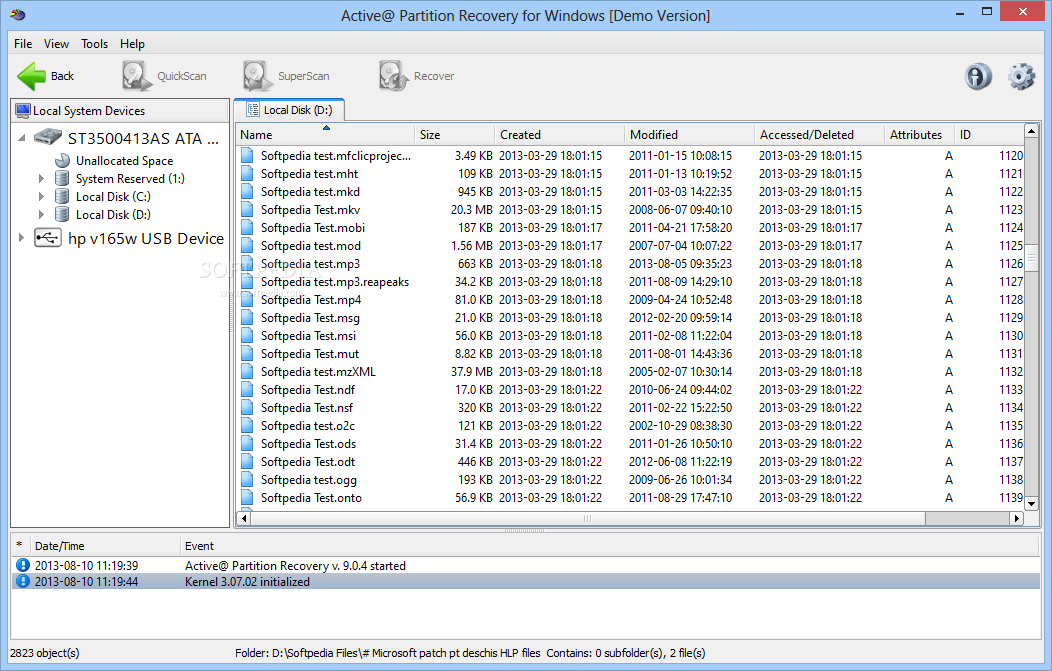Click the info icon of Partition Recovery started event
Image resolution: width=1052 pixels, height=671 pixels.
point(23,565)
